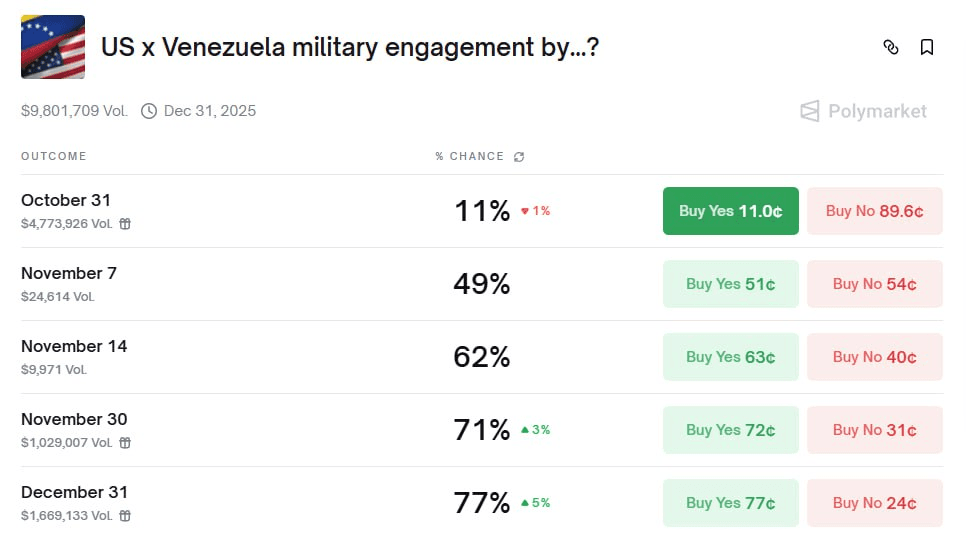Screen dimensions: 966x550
Task: Buy Yes at 77¢ for December 31
Action: (730, 503)
